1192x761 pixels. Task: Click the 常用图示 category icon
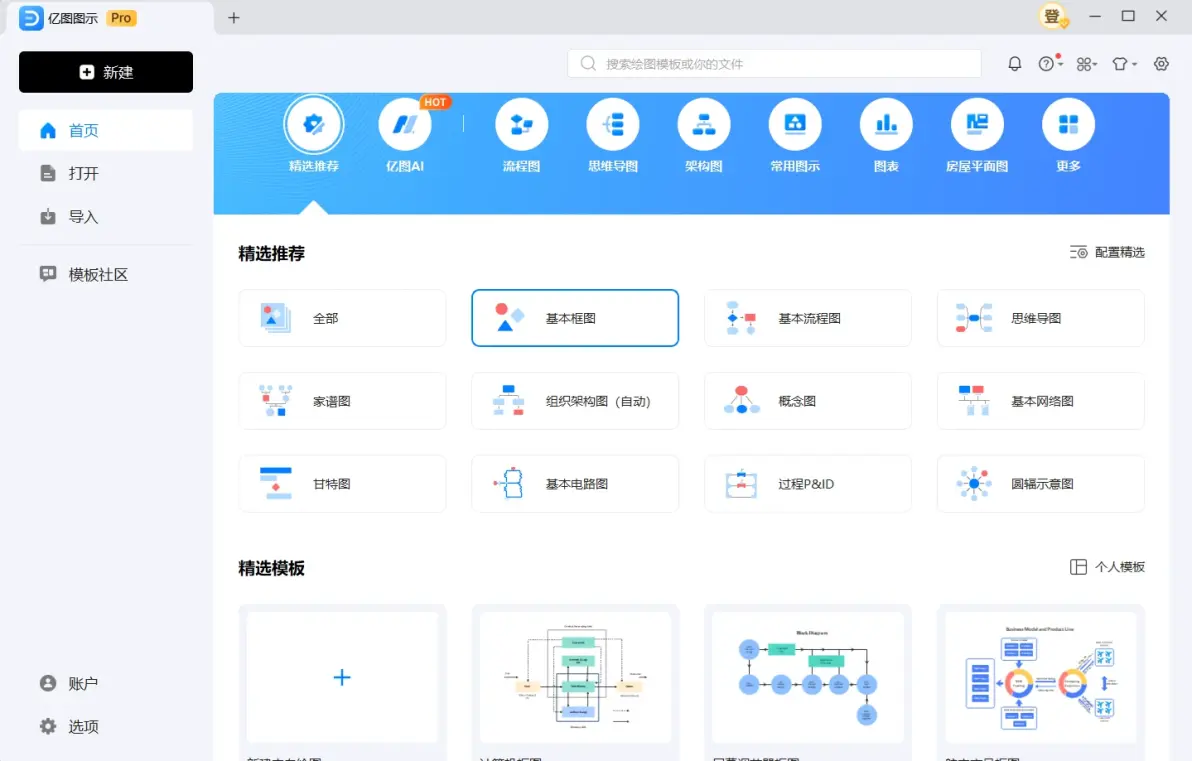(795, 125)
